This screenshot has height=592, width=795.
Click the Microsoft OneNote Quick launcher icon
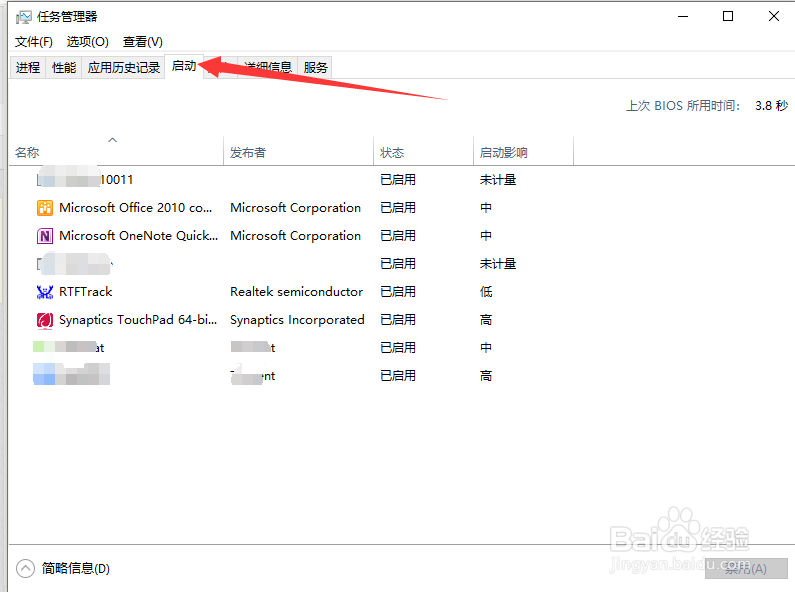[x=45, y=236]
